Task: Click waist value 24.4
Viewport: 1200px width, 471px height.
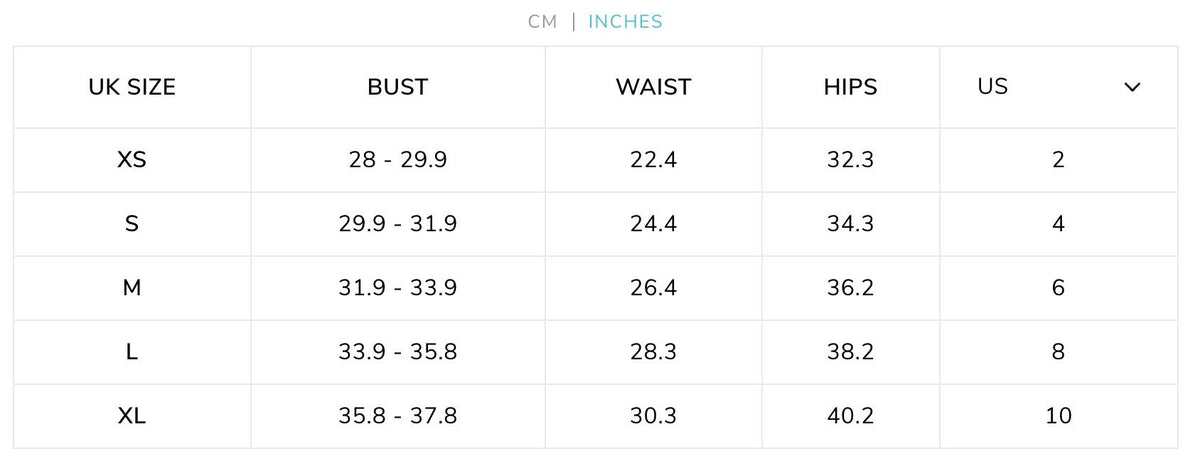Action: pyautogui.click(x=653, y=224)
